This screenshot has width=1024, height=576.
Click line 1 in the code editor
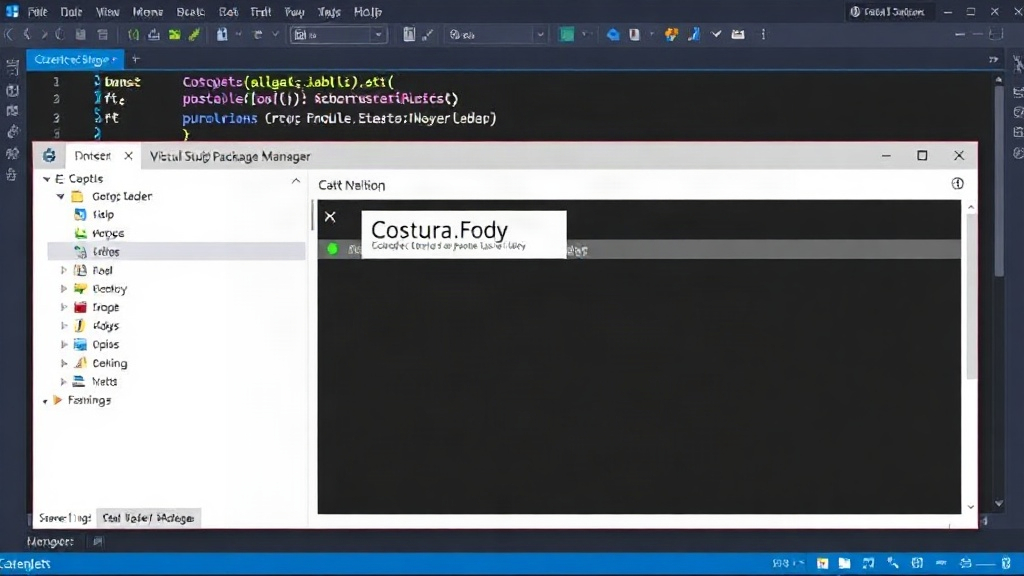pos(287,82)
